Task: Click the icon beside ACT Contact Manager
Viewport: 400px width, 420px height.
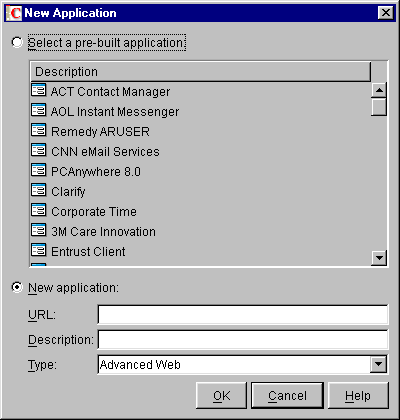Action: tap(39, 90)
